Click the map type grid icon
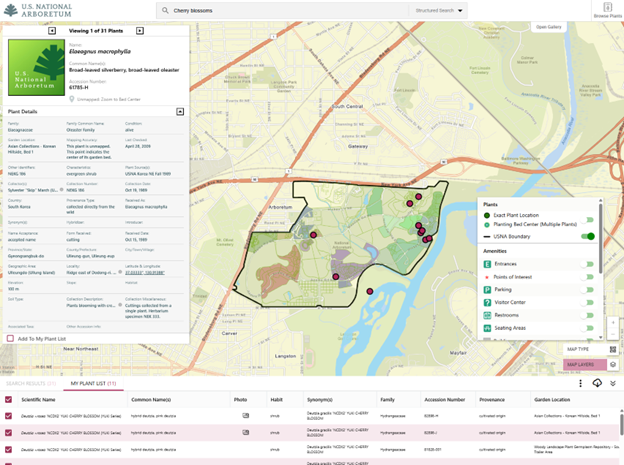Image resolution: width=624 pixels, height=465 pixels. tap(613, 349)
